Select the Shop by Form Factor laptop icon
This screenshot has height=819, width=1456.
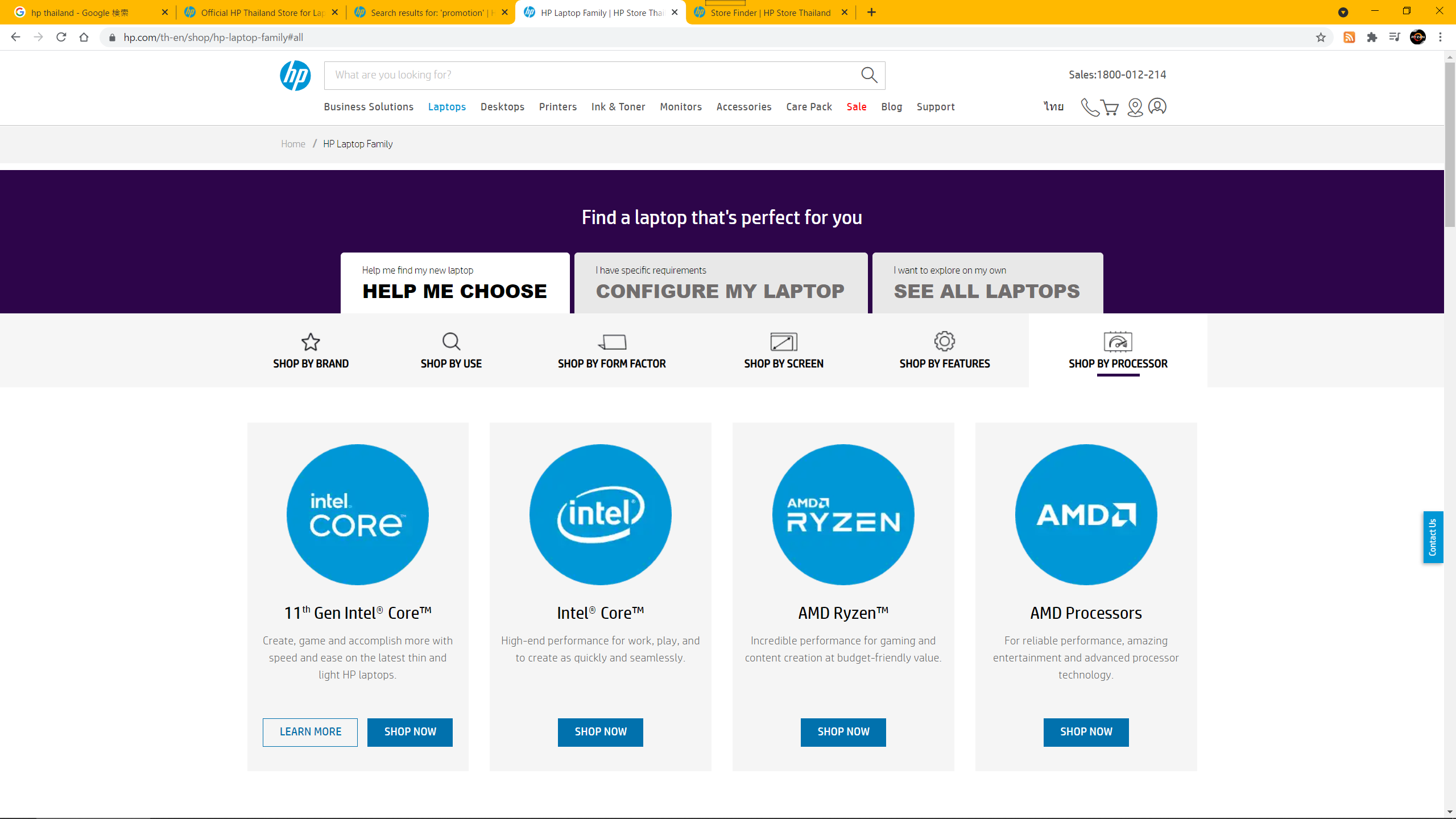(612, 341)
